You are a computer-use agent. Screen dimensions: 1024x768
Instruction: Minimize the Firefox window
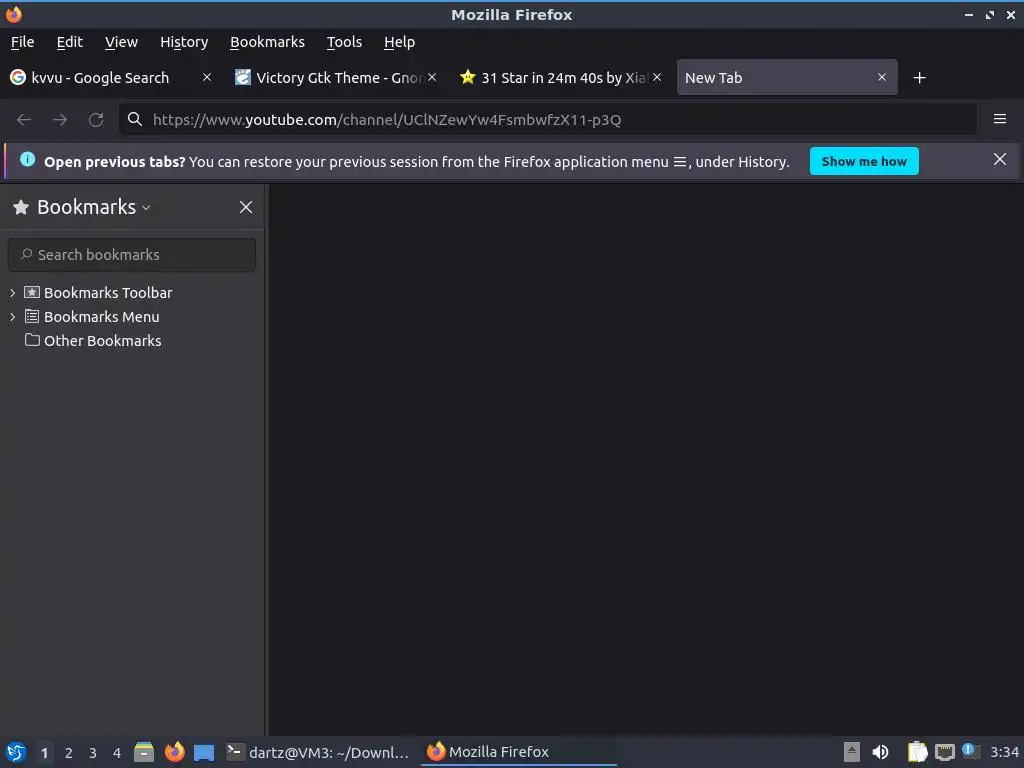[x=968, y=14]
